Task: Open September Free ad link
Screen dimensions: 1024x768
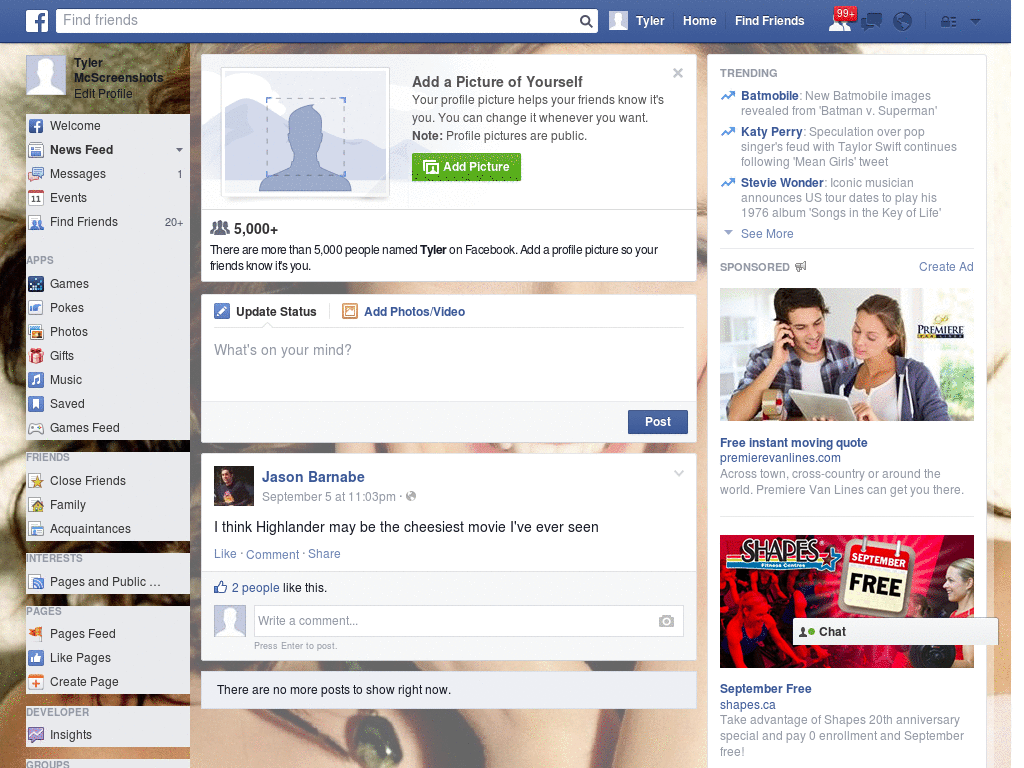Action: (x=765, y=688)
